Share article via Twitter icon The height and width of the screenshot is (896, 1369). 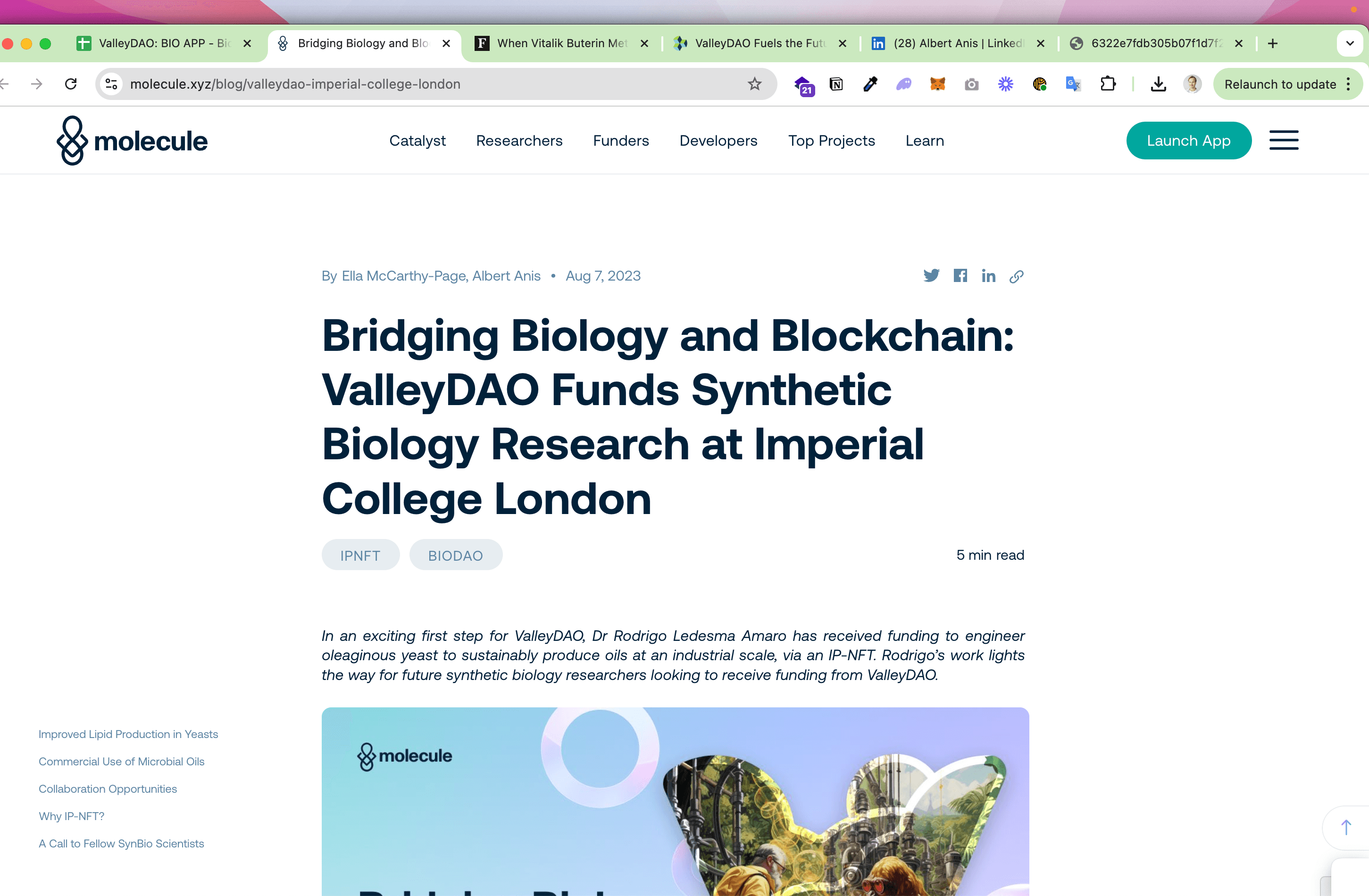pos(931,275)
